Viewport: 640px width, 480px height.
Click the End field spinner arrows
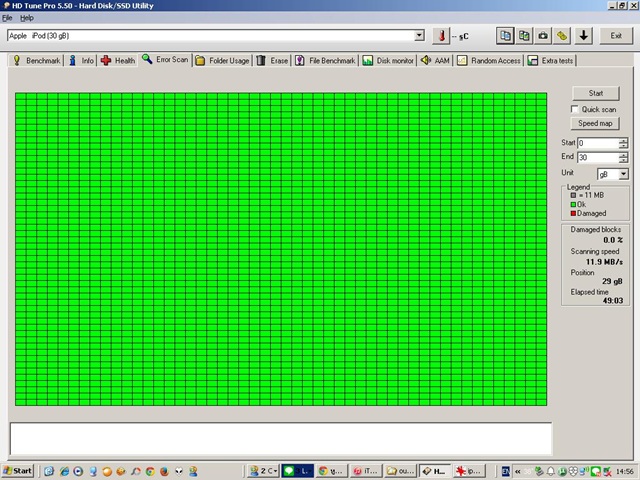pos(623,158)
